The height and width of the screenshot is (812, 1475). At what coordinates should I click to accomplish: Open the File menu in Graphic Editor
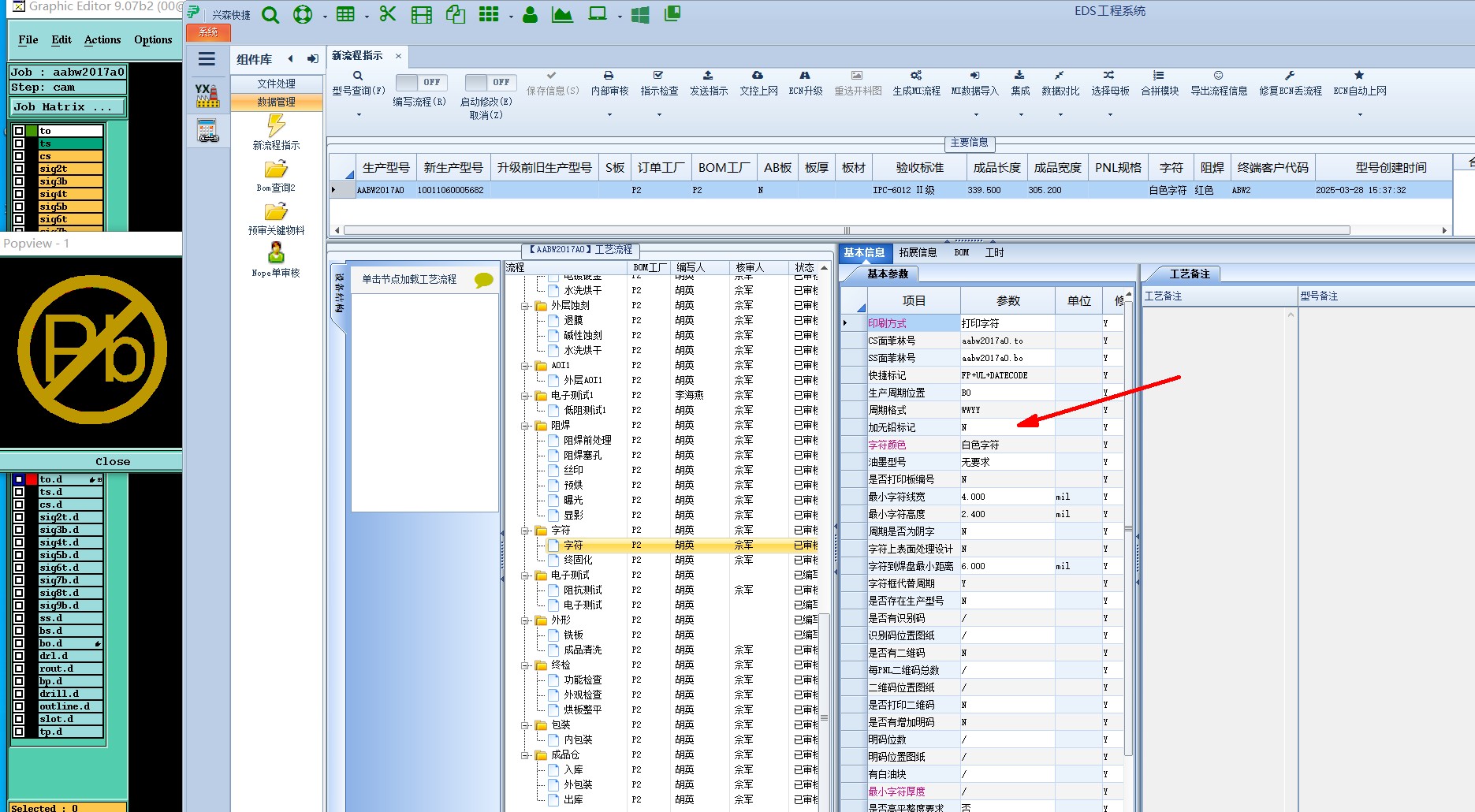pos(28,39)
